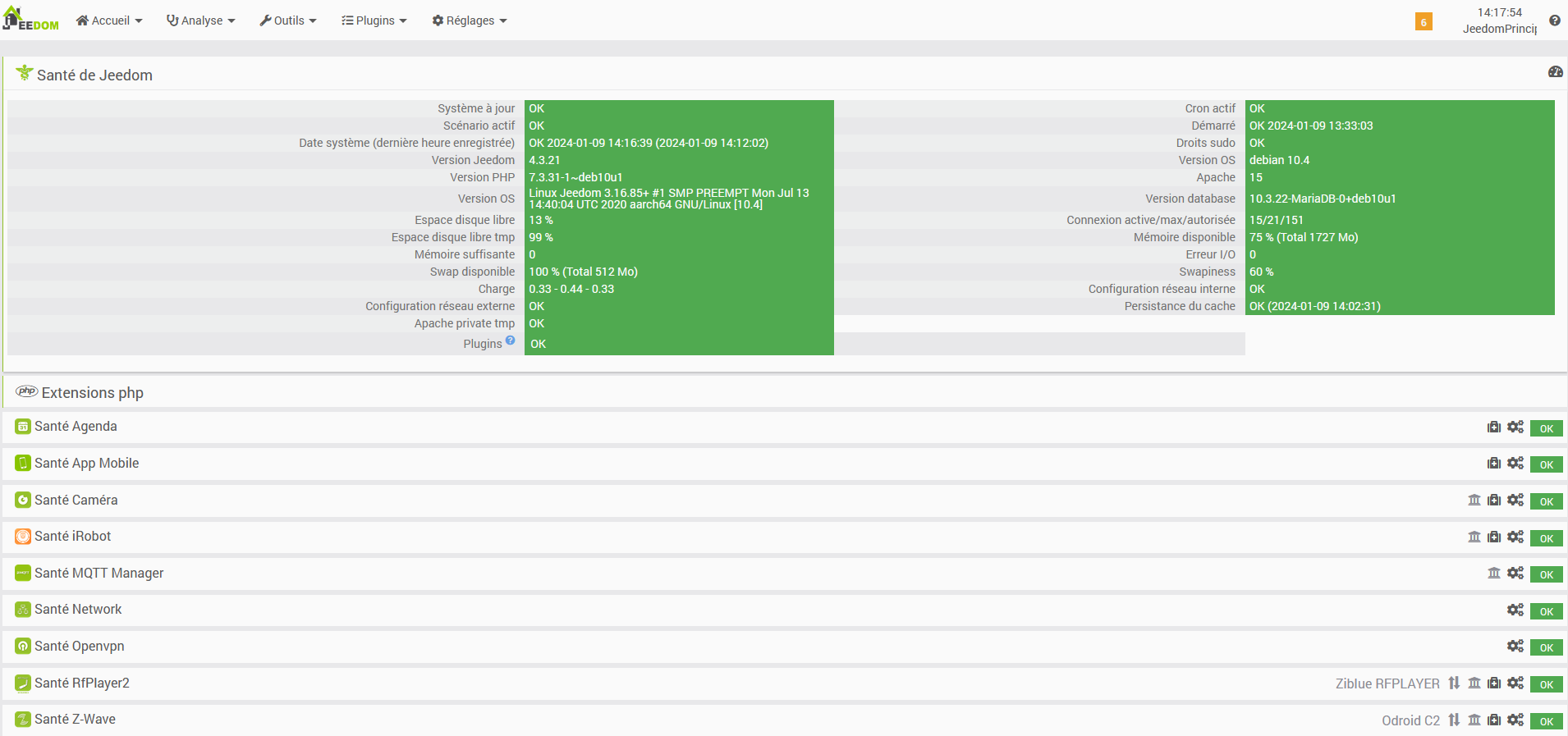Image resolution: width=1568 pixels, height=736 pixels.
Task: Click the '0.33 - 0.44 - 0.33' Charge value
Action: pyautogui.click(x=571, y=289)
